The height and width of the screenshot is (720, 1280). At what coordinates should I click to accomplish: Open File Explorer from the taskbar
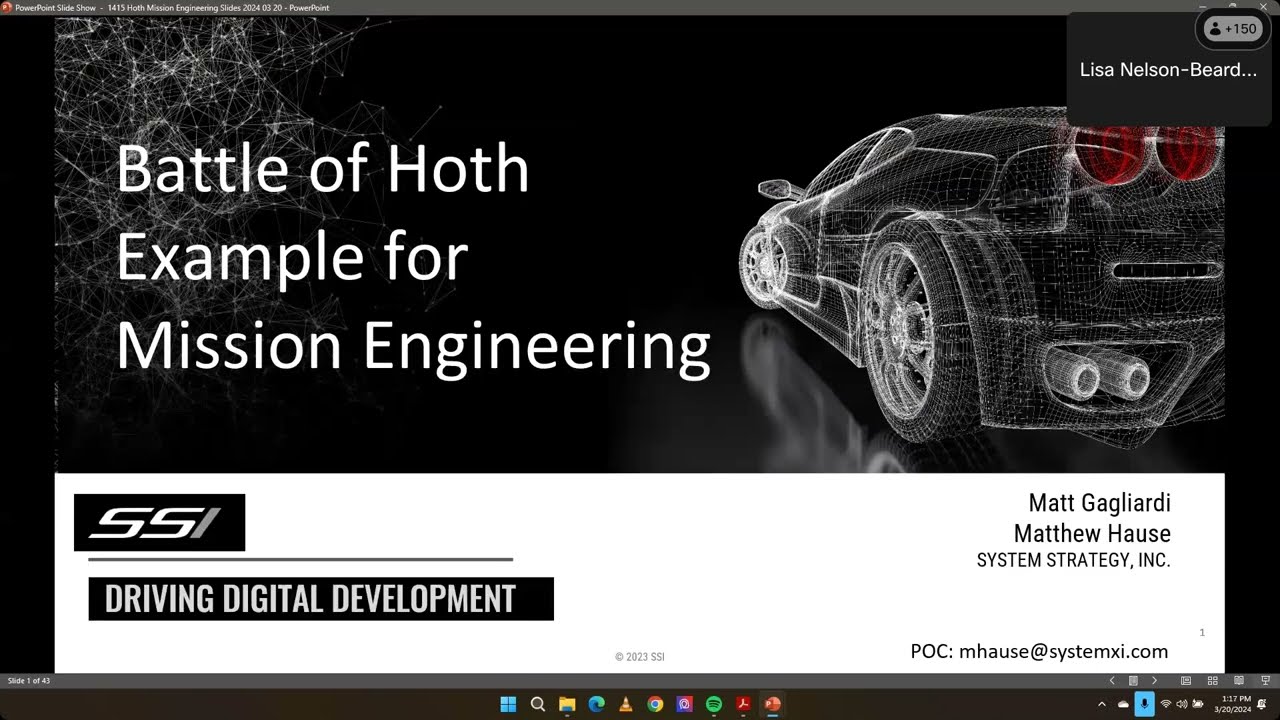tap(567, 704)
